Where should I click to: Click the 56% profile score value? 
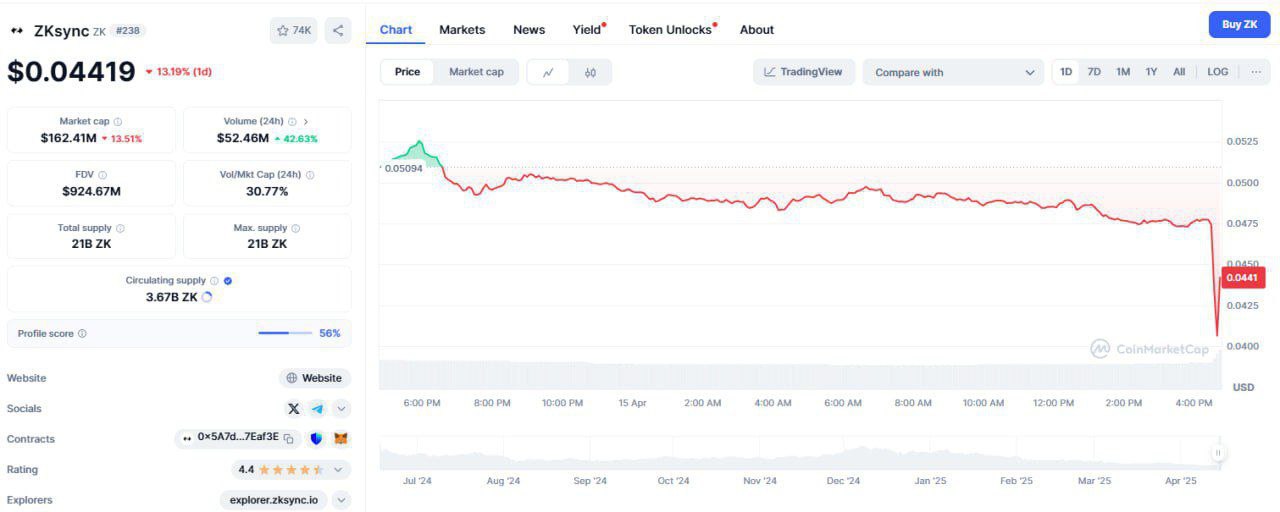tap(330, 333)
